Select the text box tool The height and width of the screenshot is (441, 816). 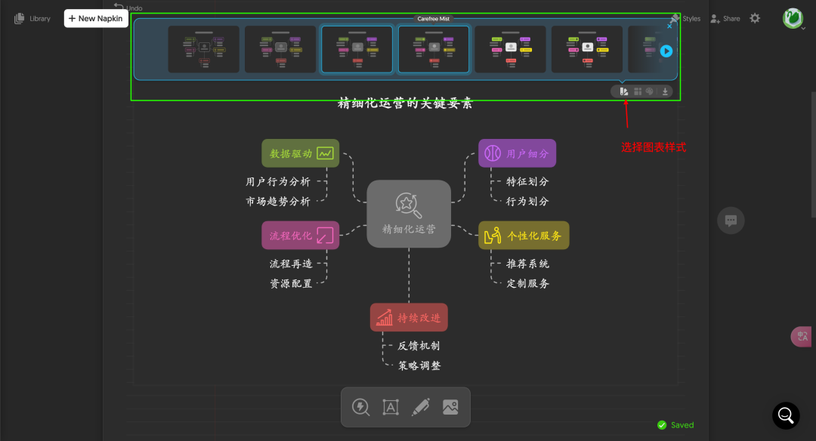click(391, 407)
